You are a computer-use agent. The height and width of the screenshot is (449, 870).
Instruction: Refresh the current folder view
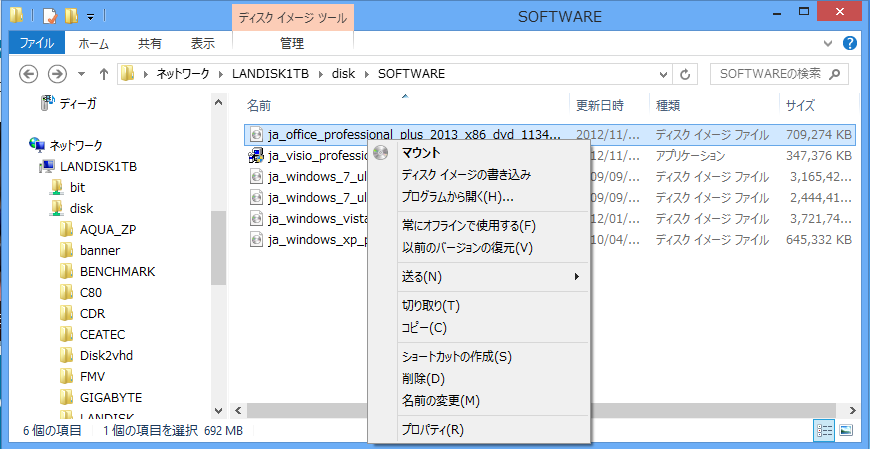click(x=686, y=74)
